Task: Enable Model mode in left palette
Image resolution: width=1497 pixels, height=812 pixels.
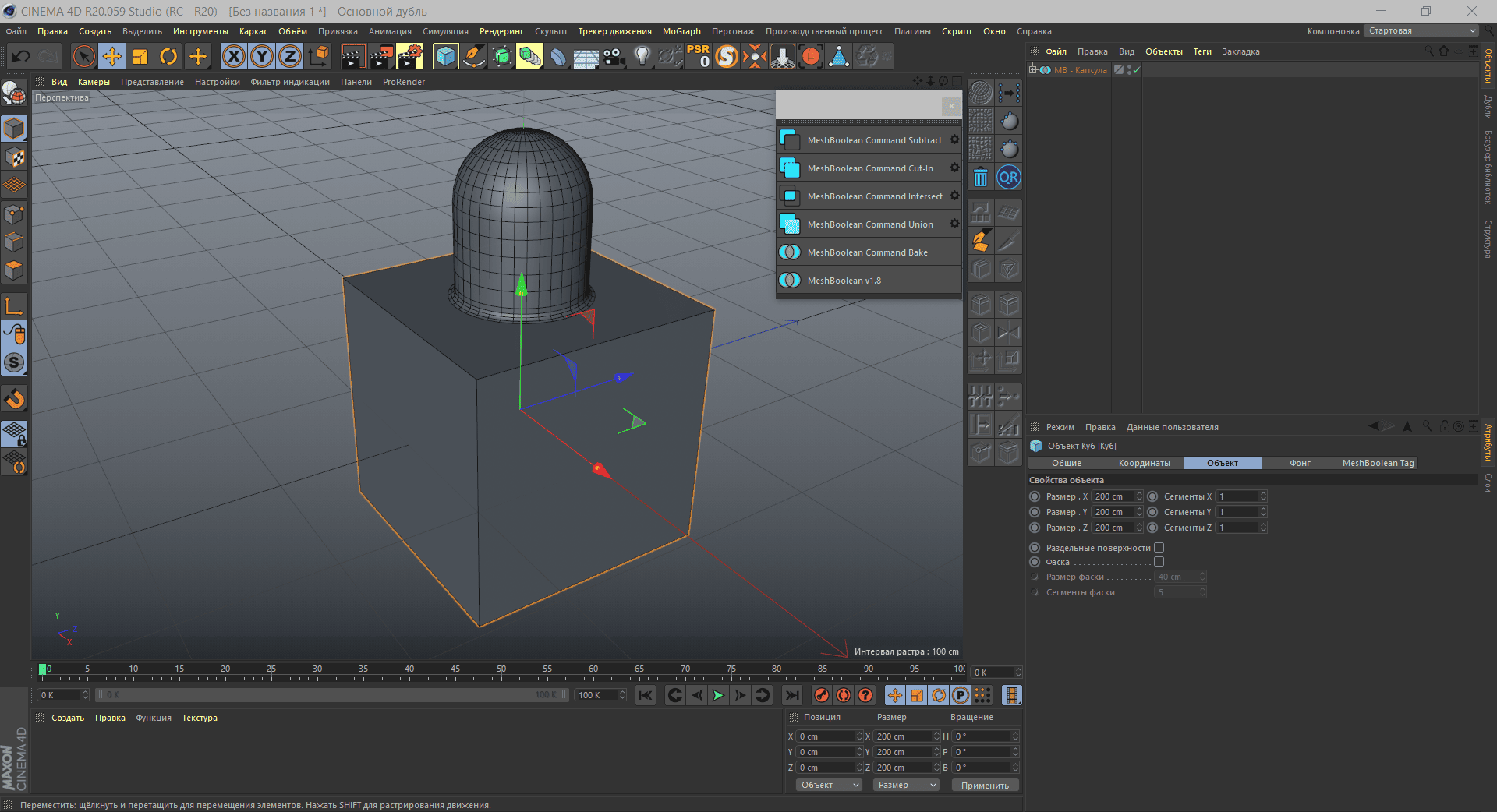Action: (14, 129)
